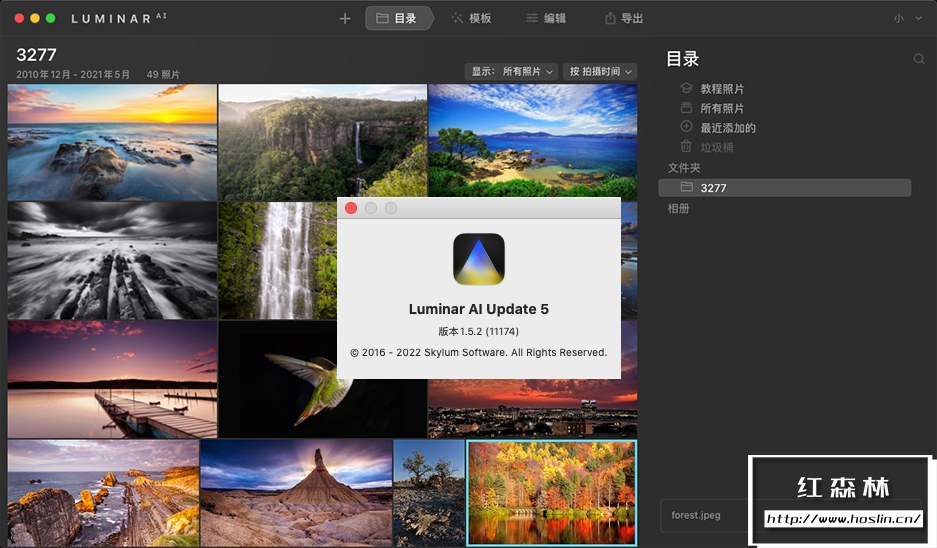Select the blue bay with pine trees thumbnail

coord(533,140)
